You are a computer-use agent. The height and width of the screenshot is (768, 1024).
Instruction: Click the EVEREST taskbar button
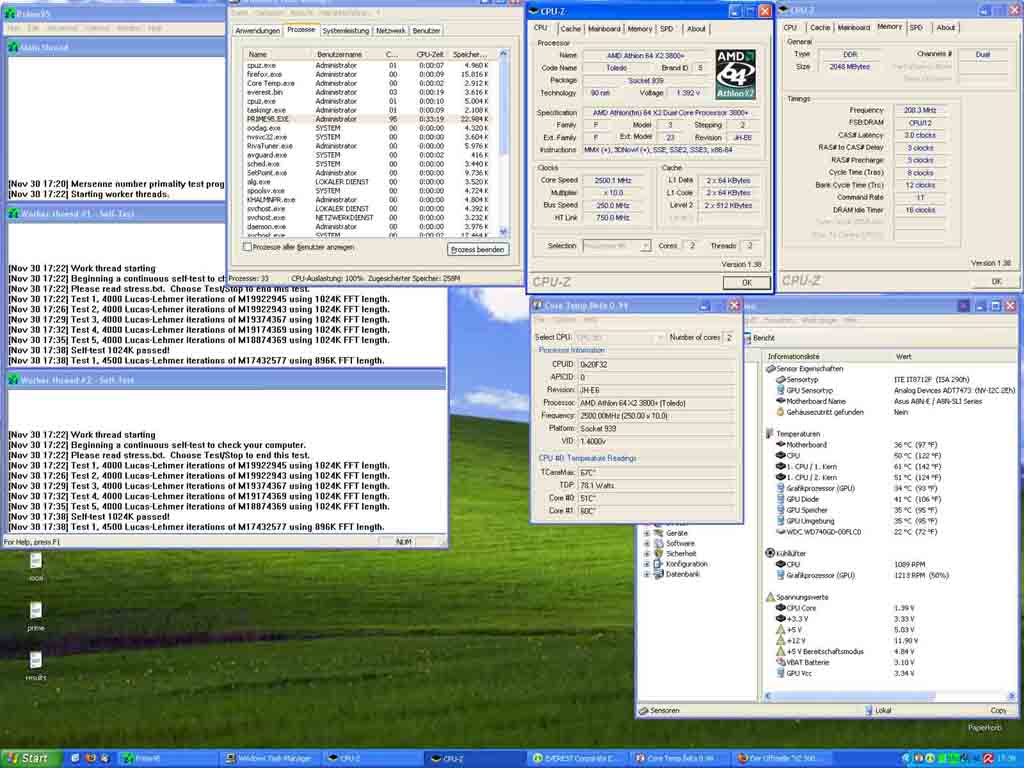click(577, 759)
